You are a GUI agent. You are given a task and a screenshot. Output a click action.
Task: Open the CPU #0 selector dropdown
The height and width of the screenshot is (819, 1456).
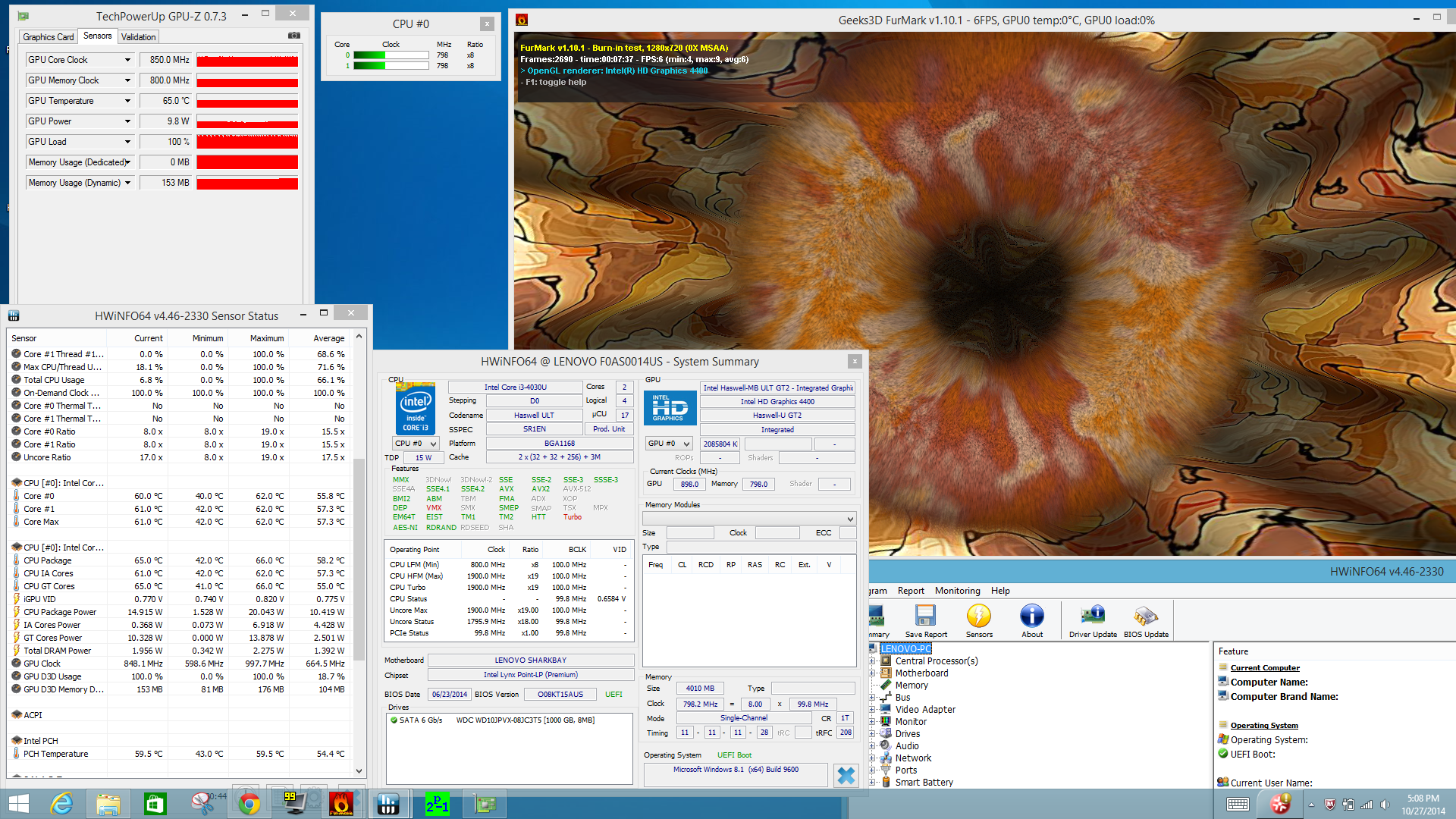(x=416, y=444)
